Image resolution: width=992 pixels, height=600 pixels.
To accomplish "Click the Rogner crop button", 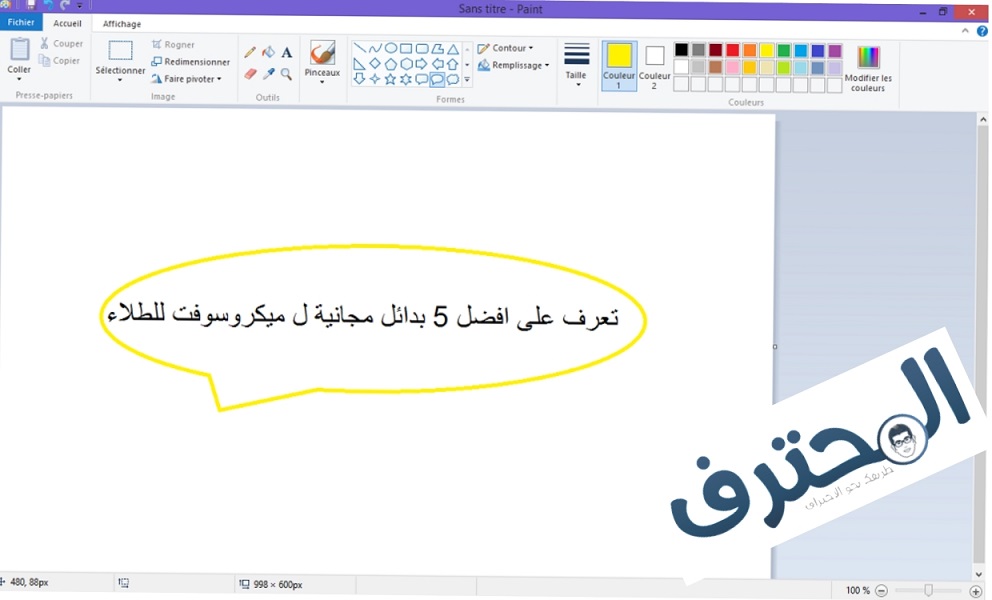I will click(173, 45).
